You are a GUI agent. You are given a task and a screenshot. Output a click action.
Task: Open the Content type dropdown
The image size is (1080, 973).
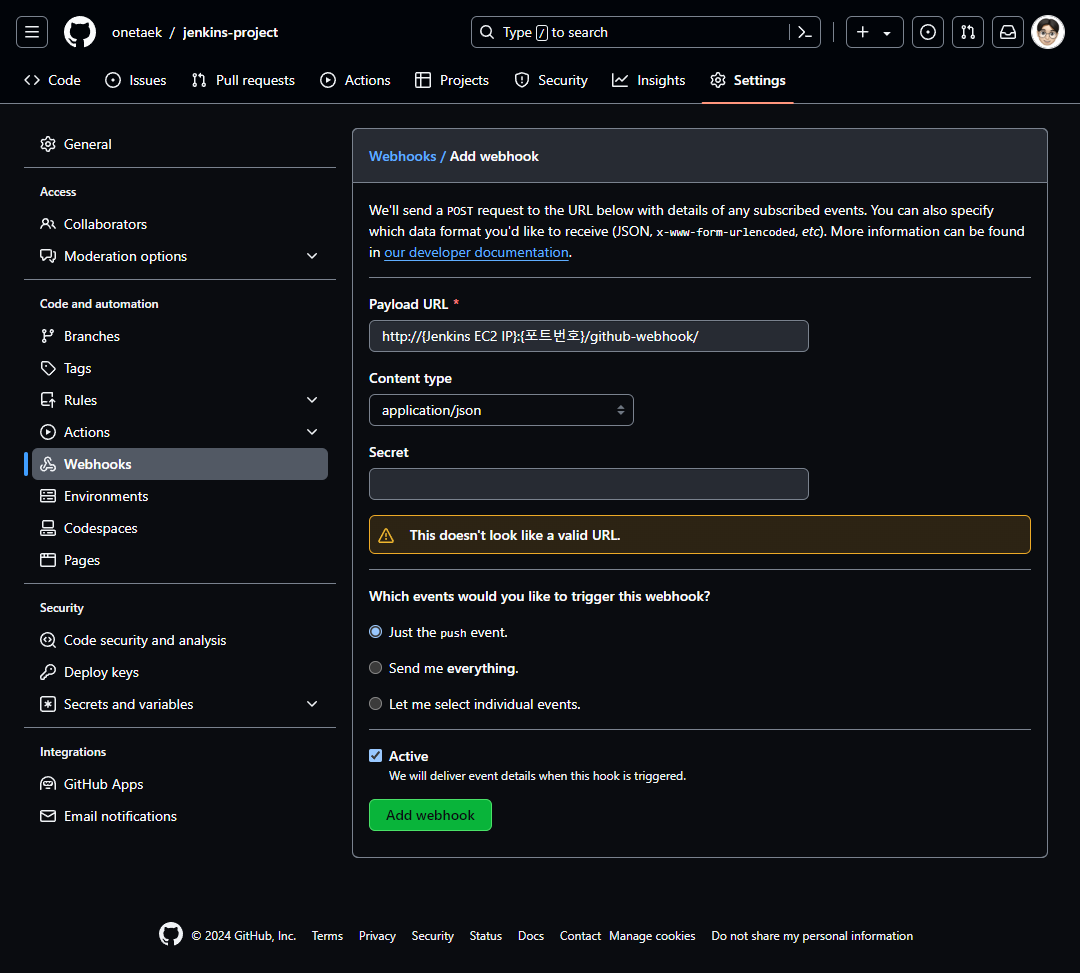click(501, 410)
